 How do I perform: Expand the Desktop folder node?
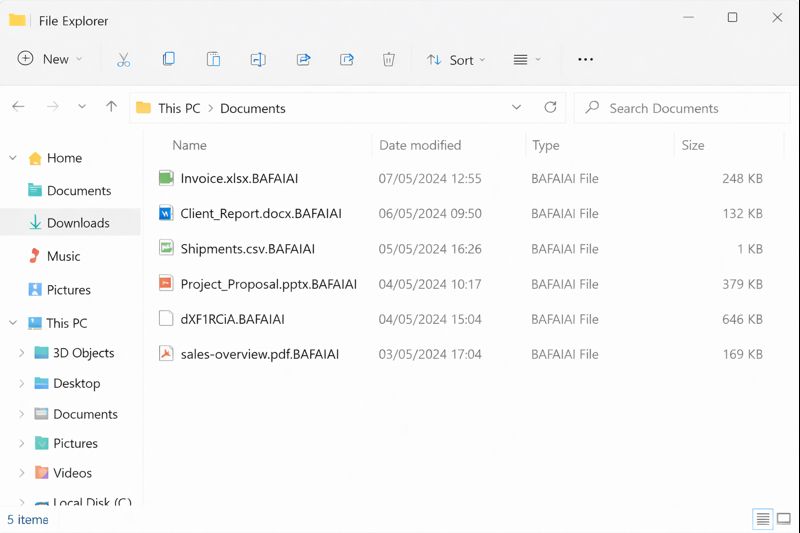point(21,383)
